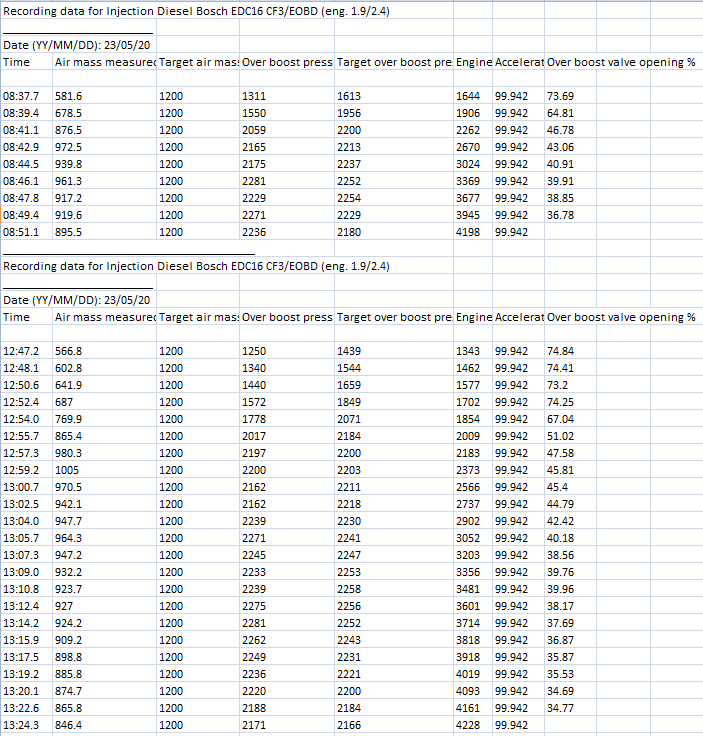Click valve opening value 34.77
703x736 pixels.
coord(560,708)
